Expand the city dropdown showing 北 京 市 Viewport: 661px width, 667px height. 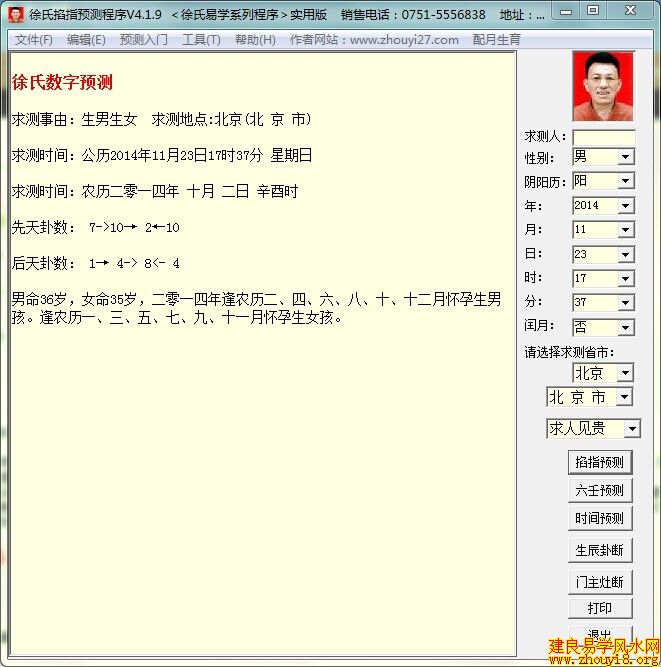point(624,397)
